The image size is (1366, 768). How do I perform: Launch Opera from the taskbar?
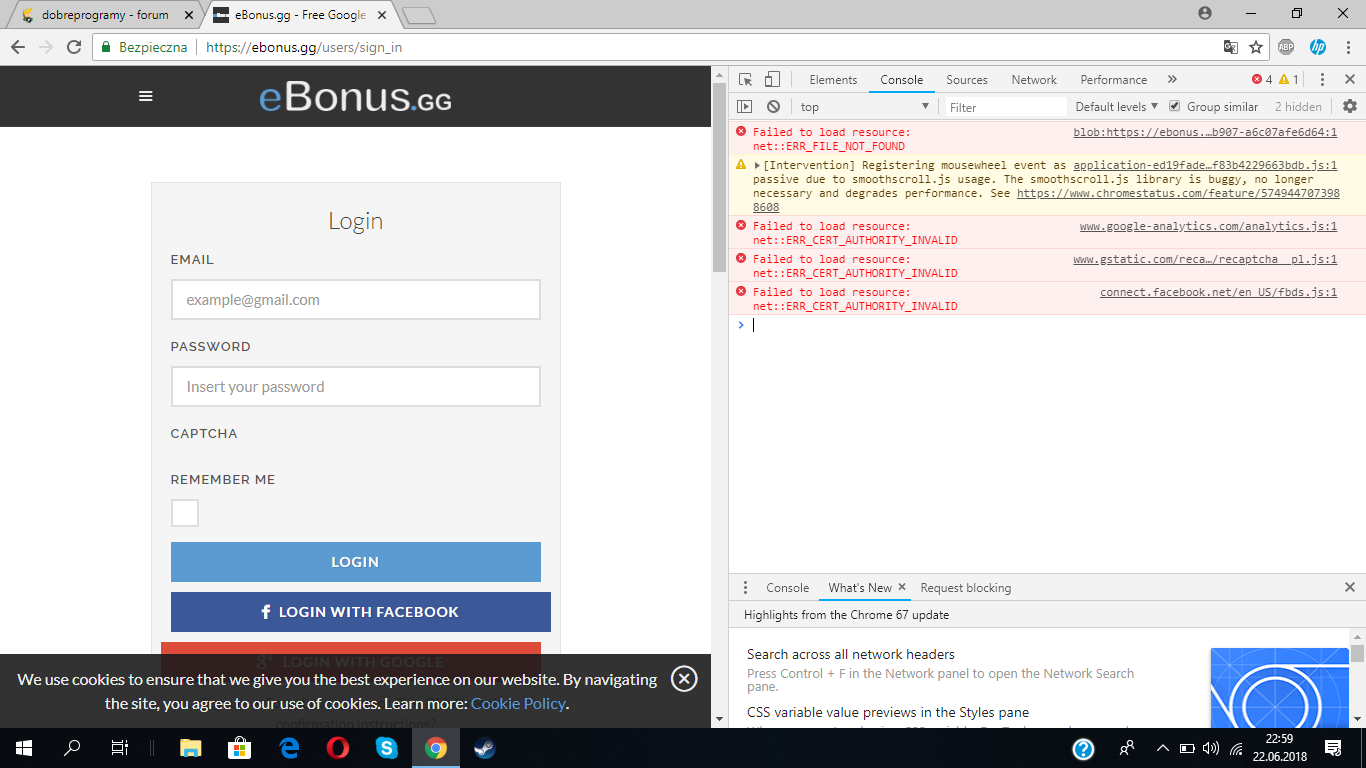coord(338,748)
